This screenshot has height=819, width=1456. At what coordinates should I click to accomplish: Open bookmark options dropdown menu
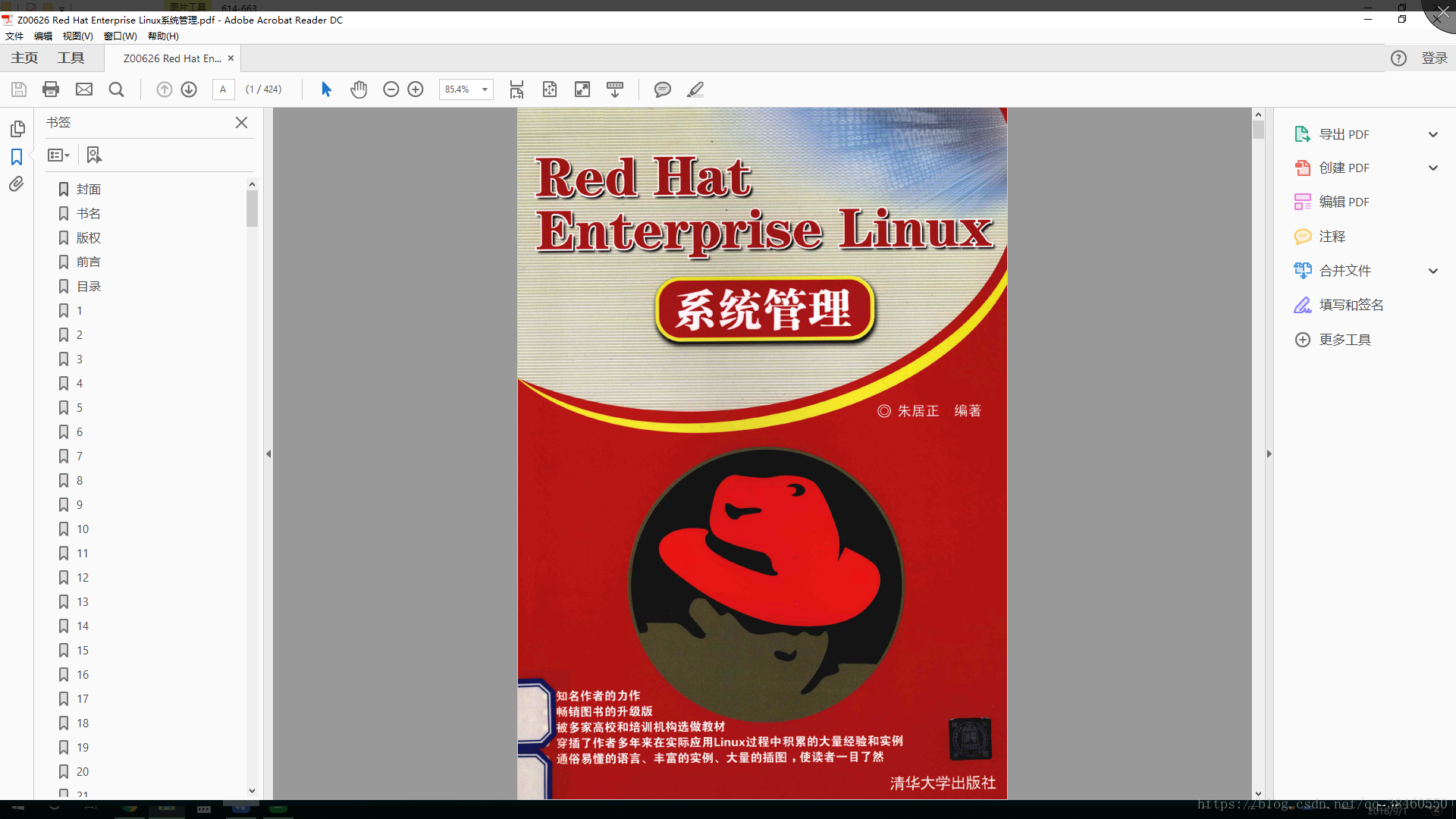click(59, 155)
